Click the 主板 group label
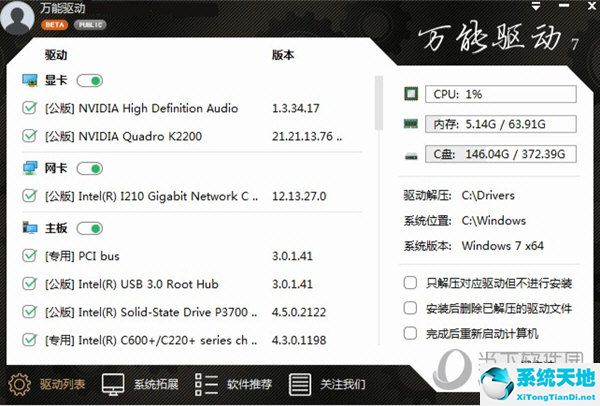Screen dimensions: 600x406 click(x=56, y=228)
